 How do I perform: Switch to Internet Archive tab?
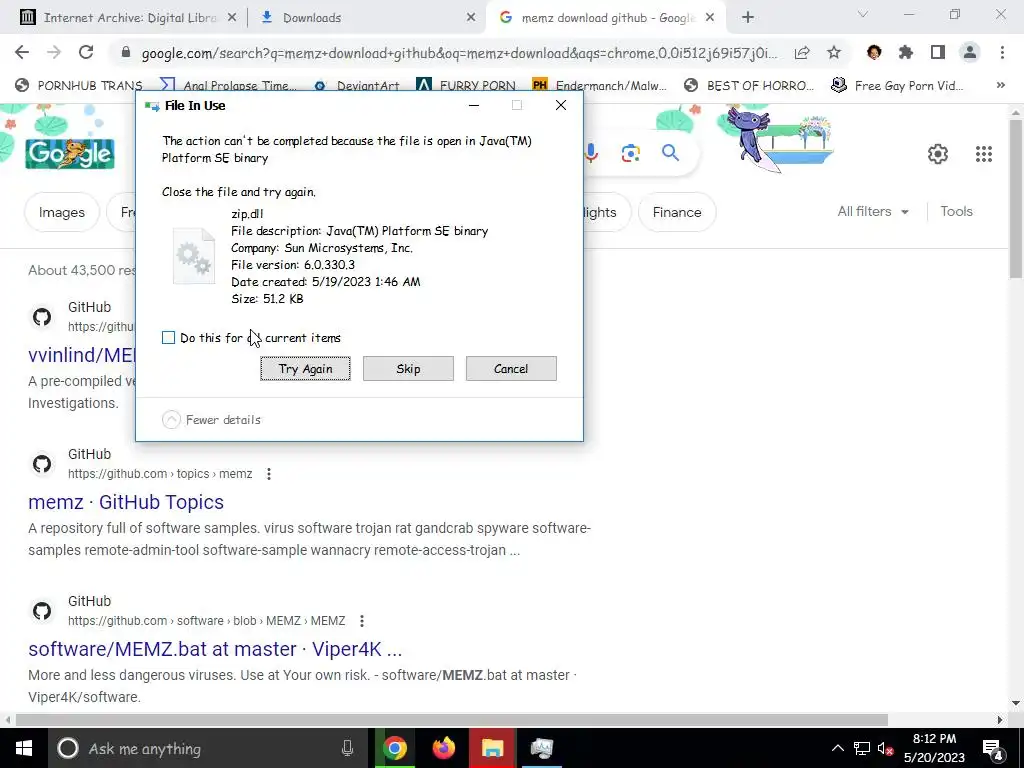click(128, 18)
